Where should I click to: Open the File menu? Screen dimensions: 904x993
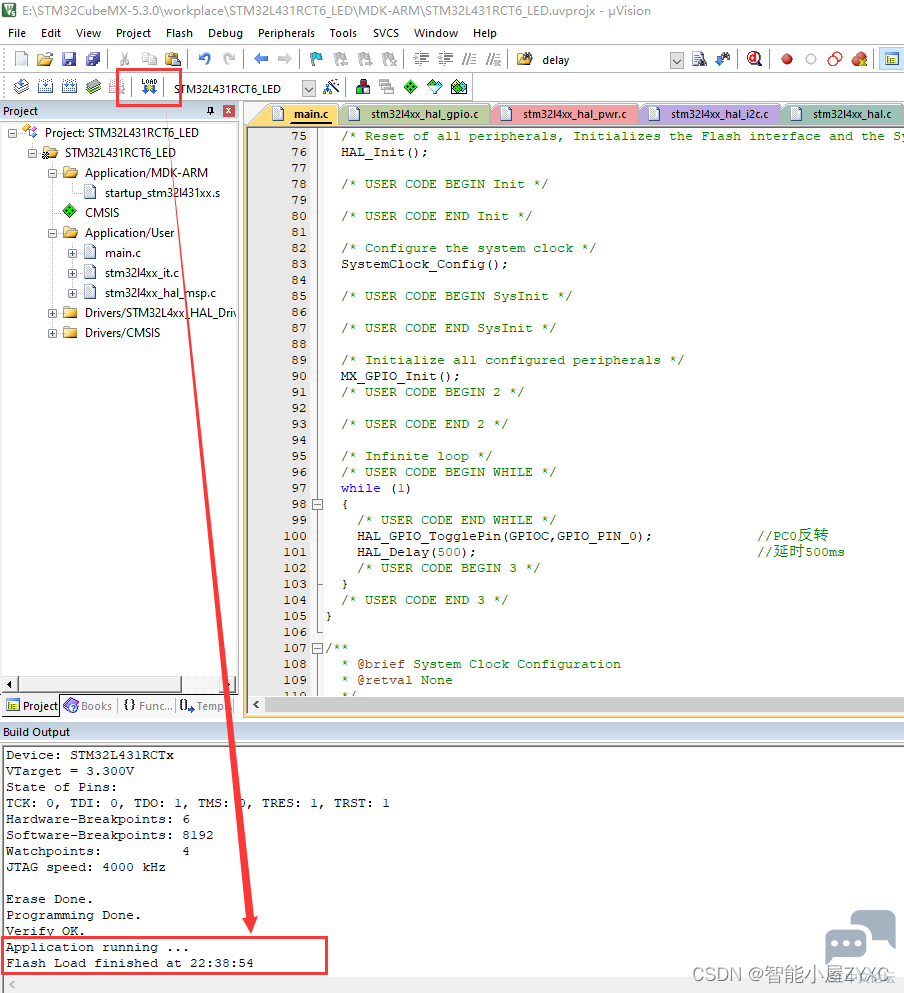(x=17, y=33)
